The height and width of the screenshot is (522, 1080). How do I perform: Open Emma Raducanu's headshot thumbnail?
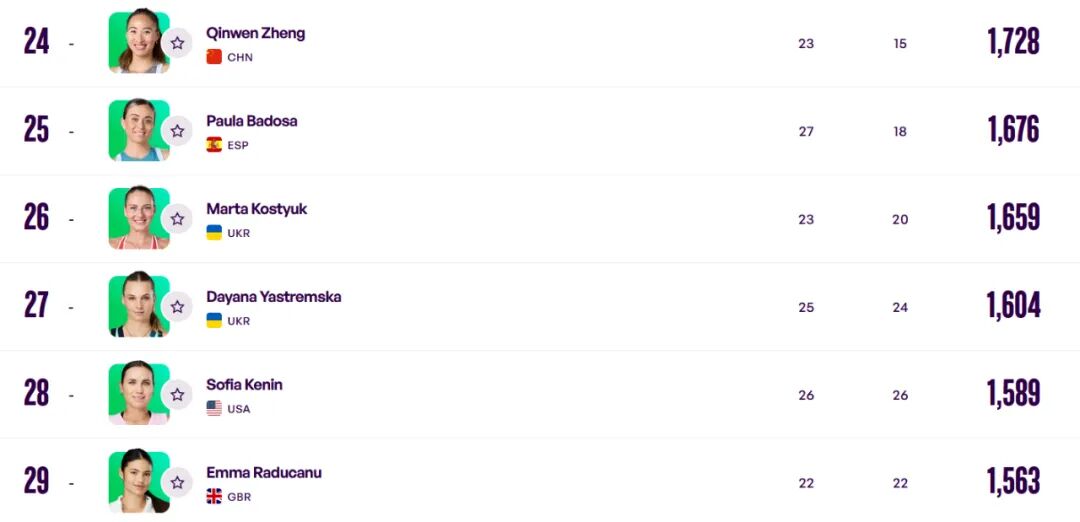click(x=136, y=481)
